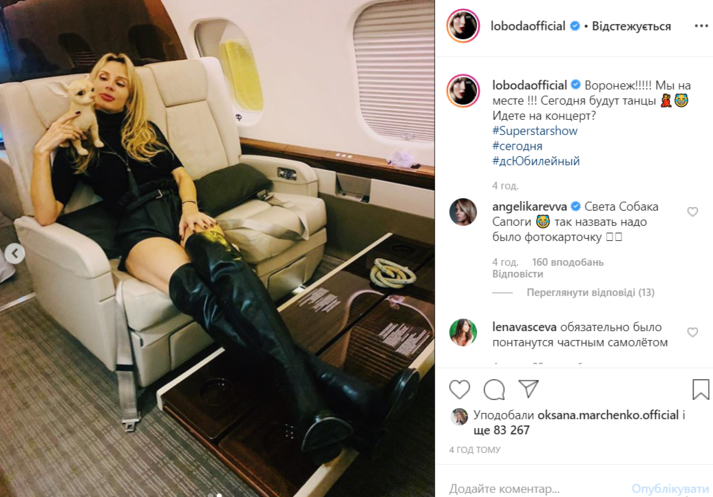713x497 pixels.
Task: Open lenavasceva's profile picture
Action: tap(463, 332)
